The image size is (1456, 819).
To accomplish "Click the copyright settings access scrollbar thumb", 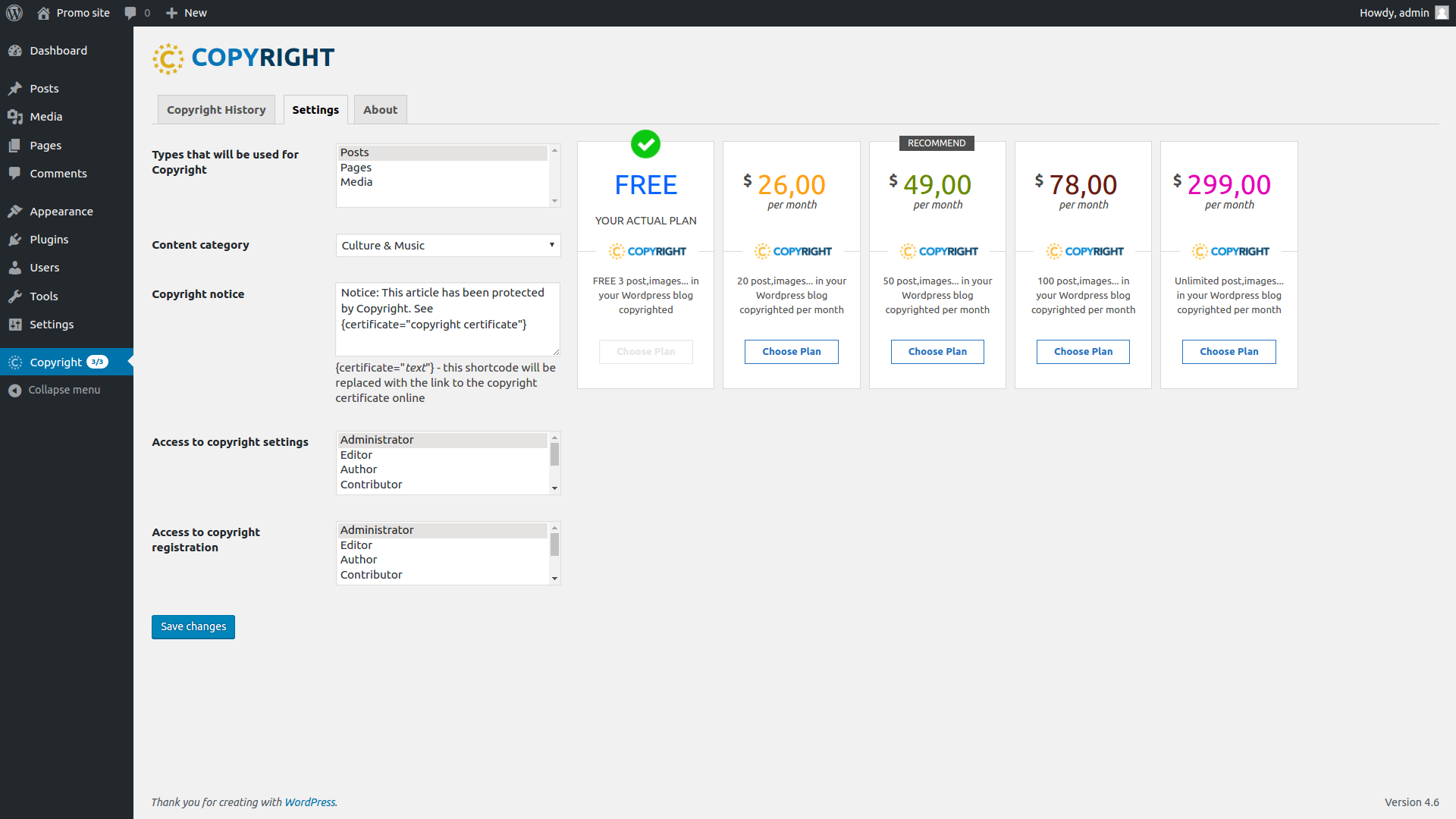I will pyautogui.click(x=554, y=454).
